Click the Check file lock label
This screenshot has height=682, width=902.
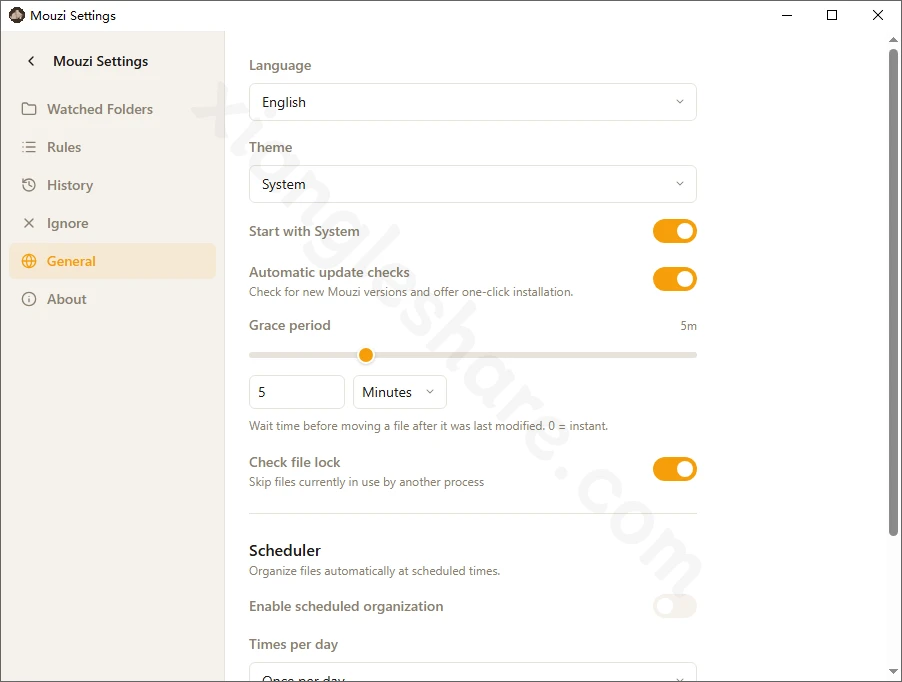point(295,462)
